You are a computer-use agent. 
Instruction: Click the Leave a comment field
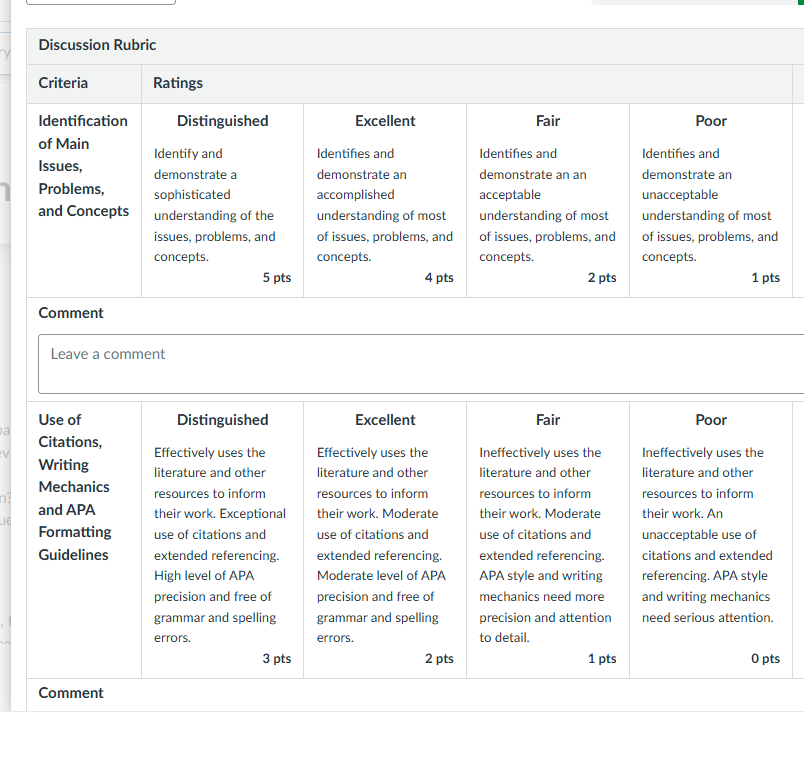click(x=421, y=364)
